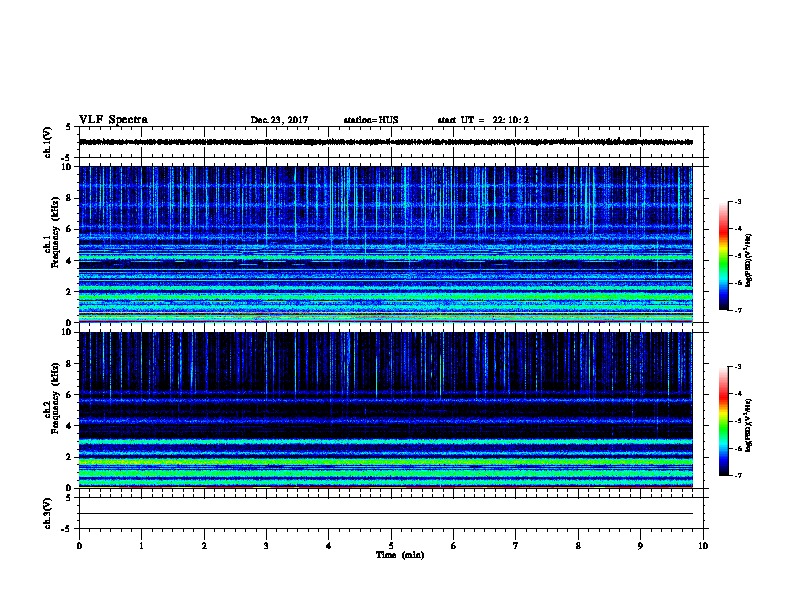Click the "5" tick of ch.3(V) axis
This screenshot has height=612, width=792.
coord(68,498)
